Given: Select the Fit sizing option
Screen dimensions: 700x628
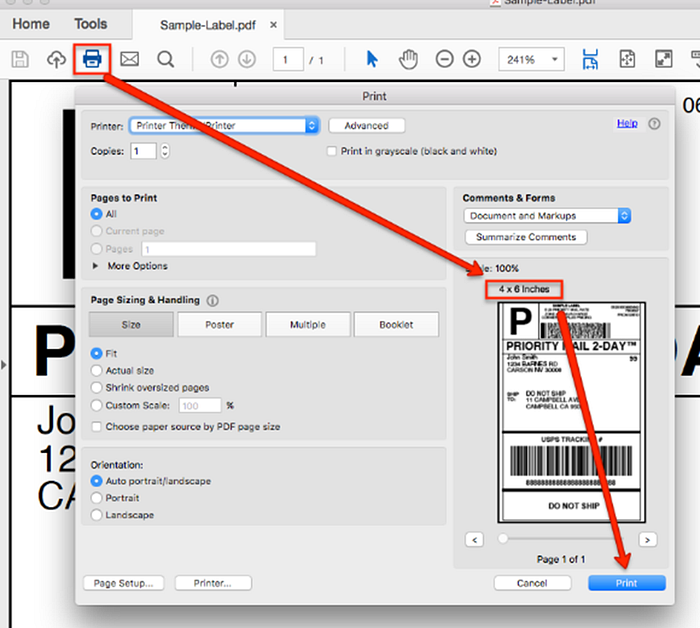Looking at the screenshot, I should (96, 354).
